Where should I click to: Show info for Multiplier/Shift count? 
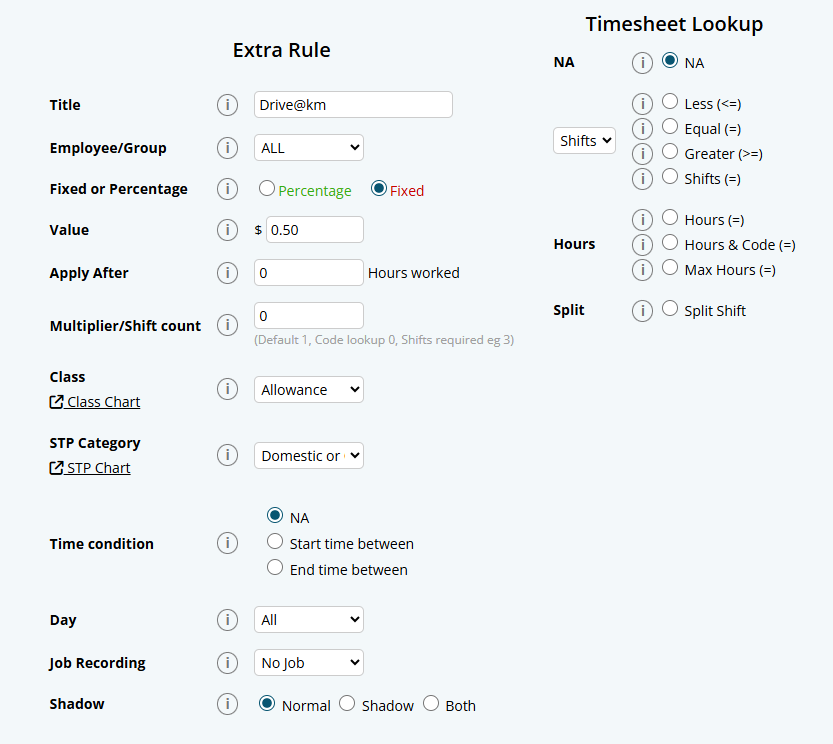(228, 325)
